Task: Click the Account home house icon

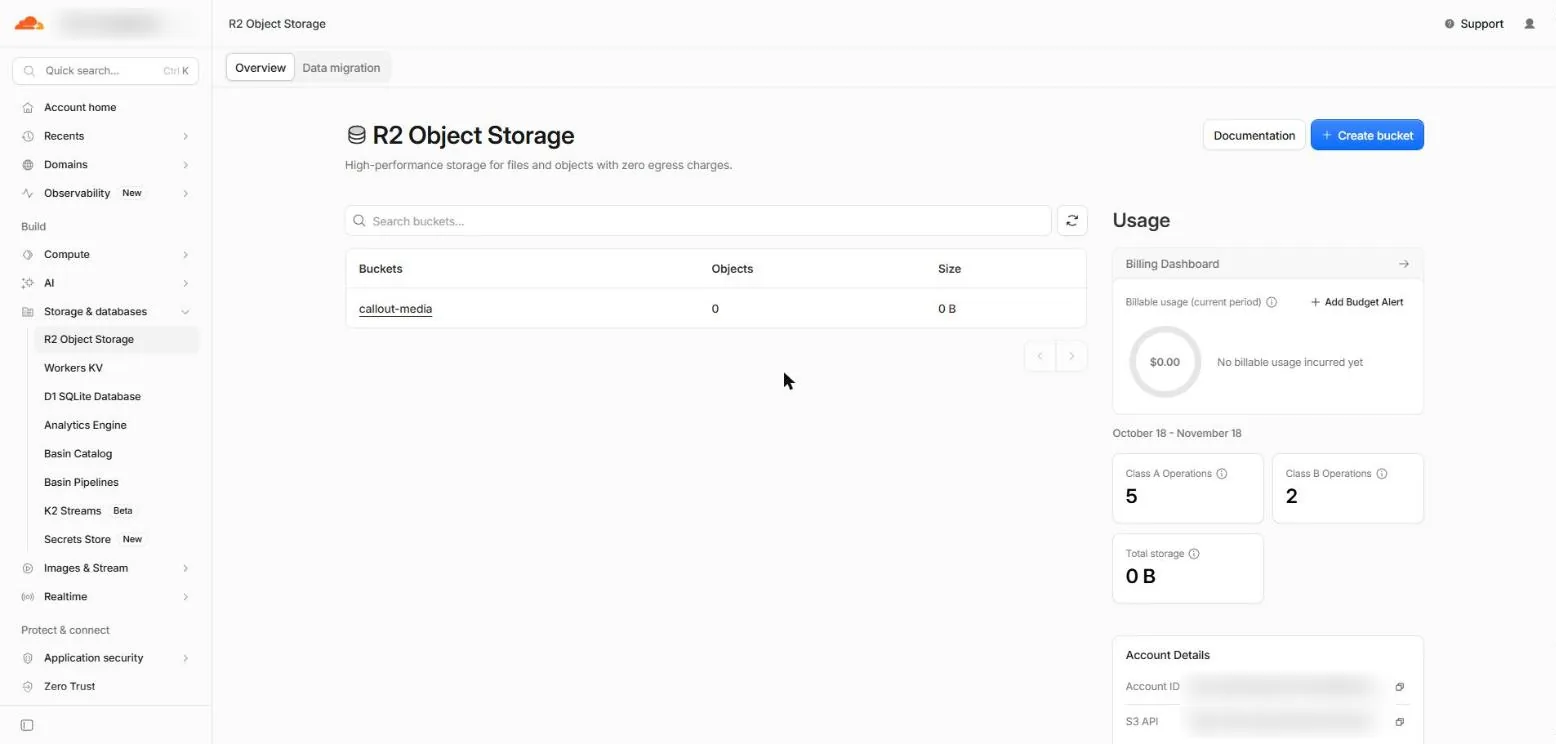Action: (28, 107)
